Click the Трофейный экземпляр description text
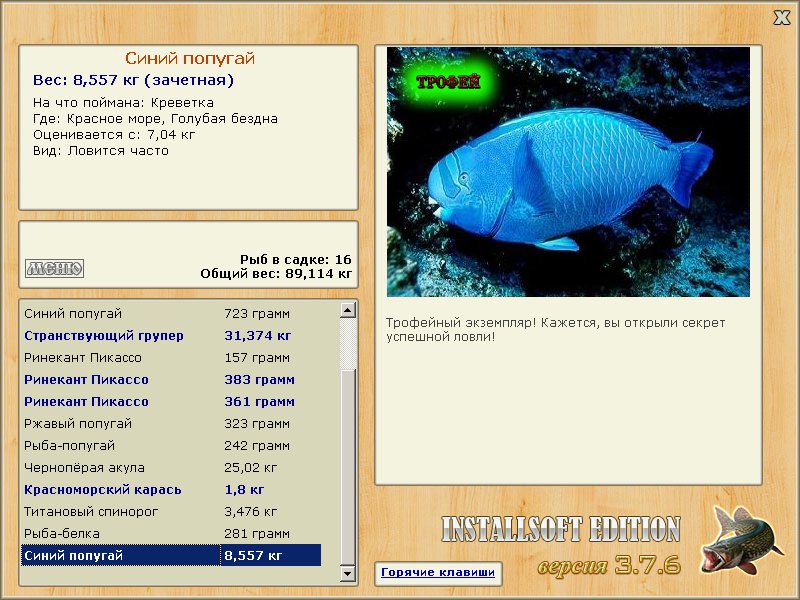800x600 pixels. tap(555, 330)
